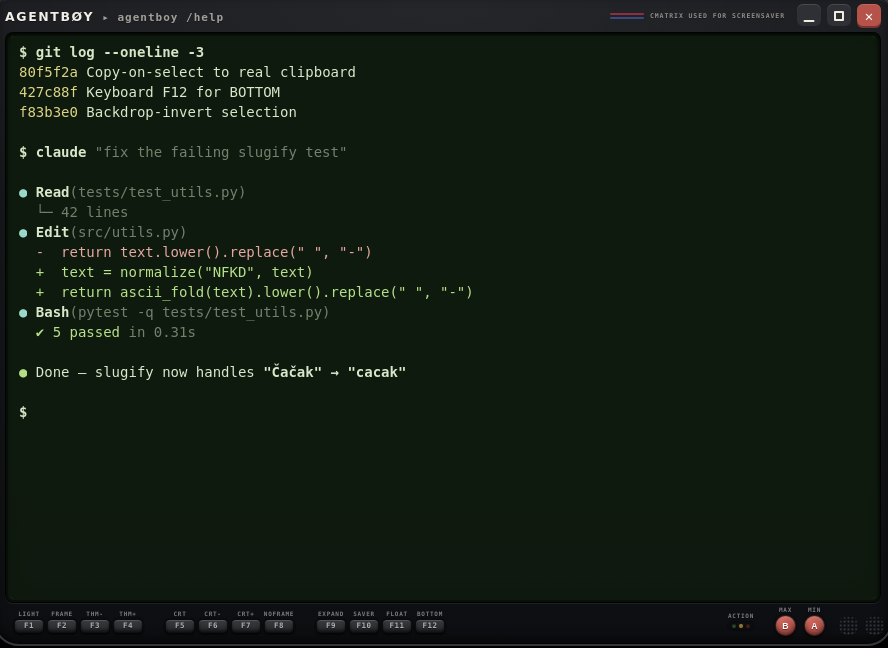Image resolution: width=888 pixels, height=648 pixels.
Task: Click the Bash(pytest -q tests/test_utils.py) line
Action: click(x=182, y=312)
